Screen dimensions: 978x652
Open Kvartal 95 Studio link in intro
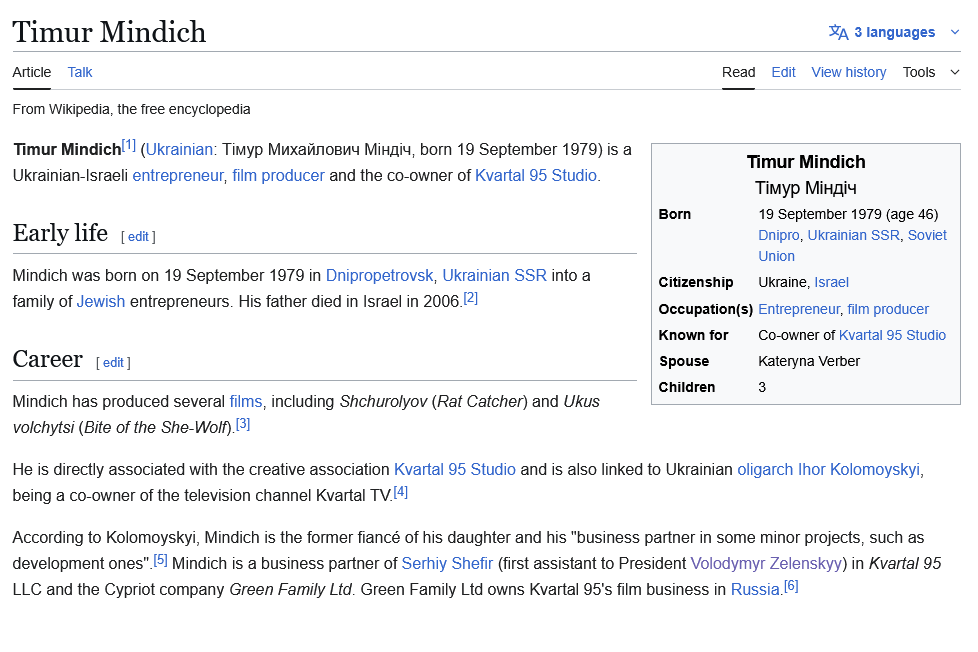(x=536, y=175)
